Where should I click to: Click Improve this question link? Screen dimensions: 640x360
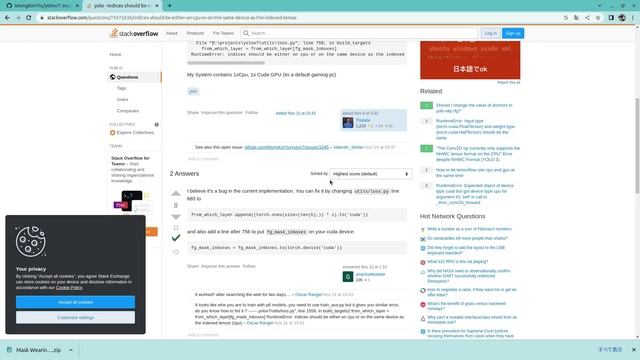click(x=222, y=113)
